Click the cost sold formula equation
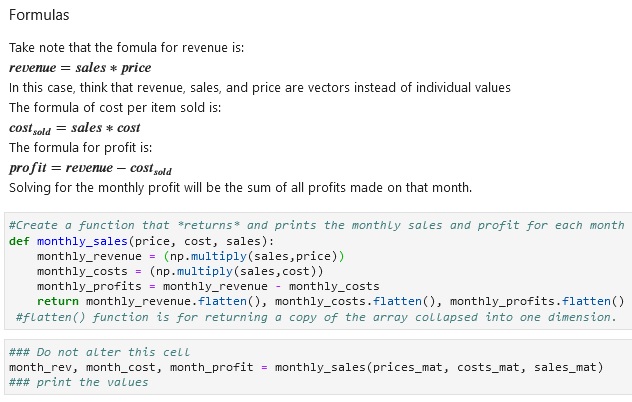 point(75,128)
